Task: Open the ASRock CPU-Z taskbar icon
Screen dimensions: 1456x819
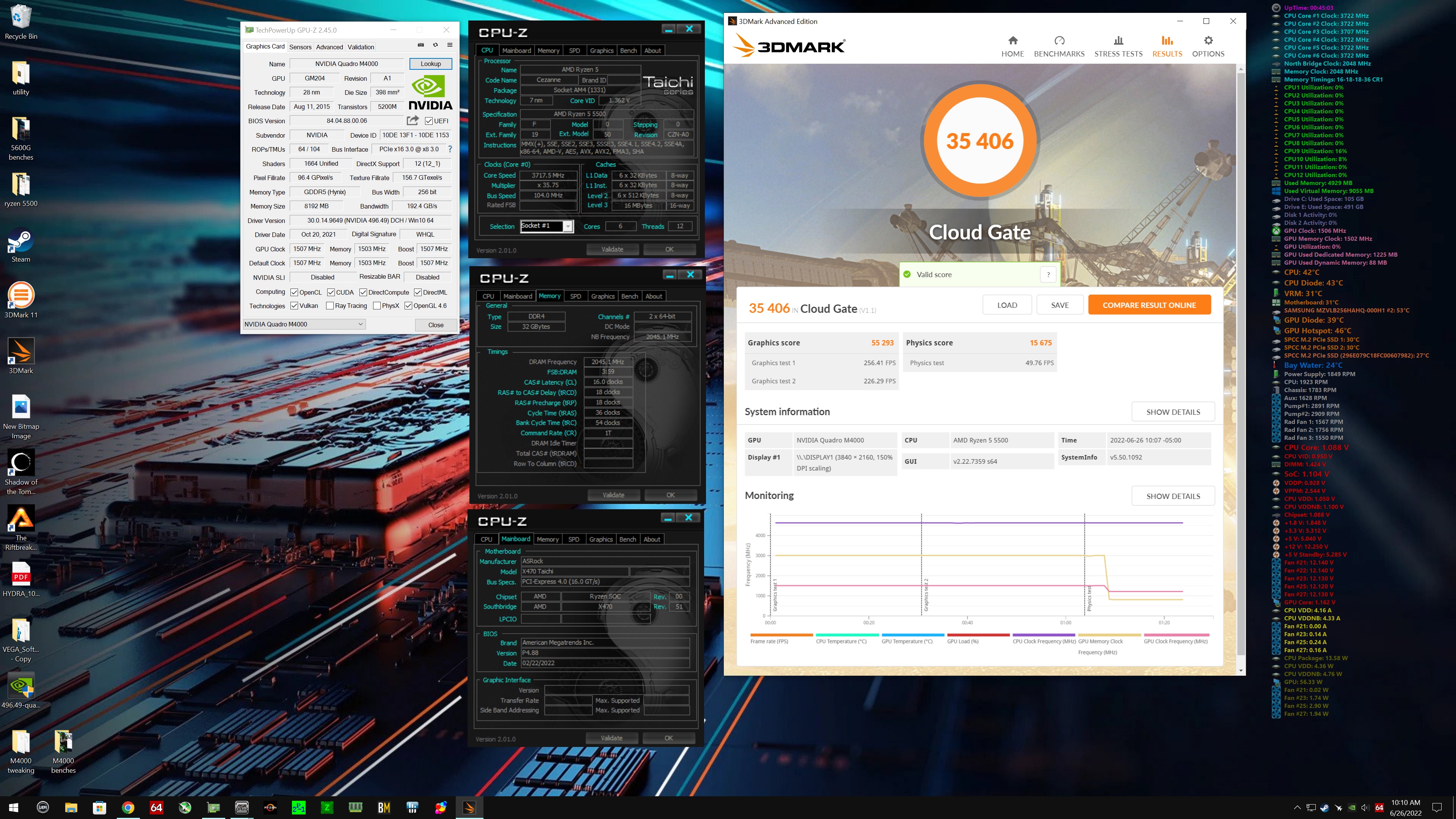Action: point(242,808)
